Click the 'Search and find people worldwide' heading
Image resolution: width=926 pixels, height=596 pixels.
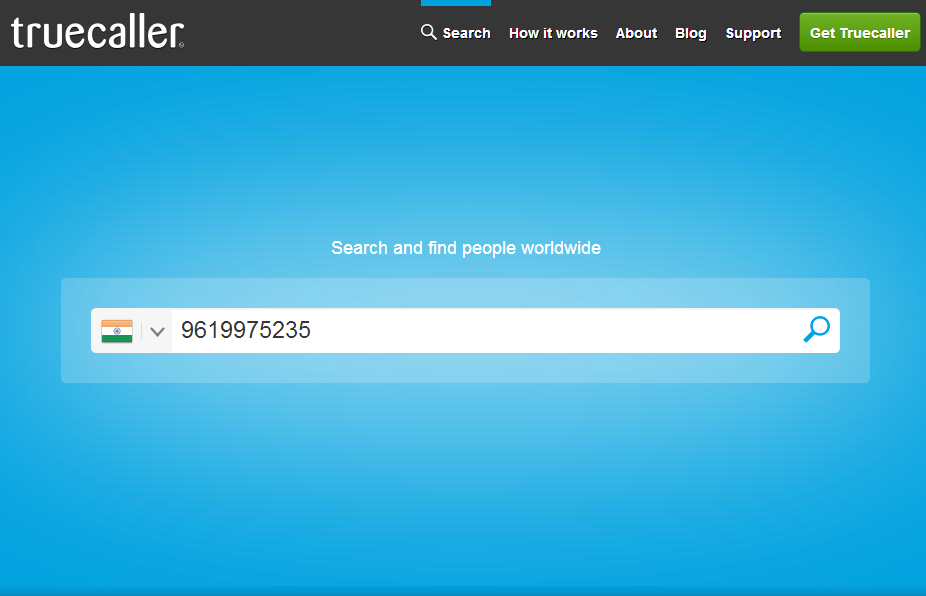[x=466, y=248]
